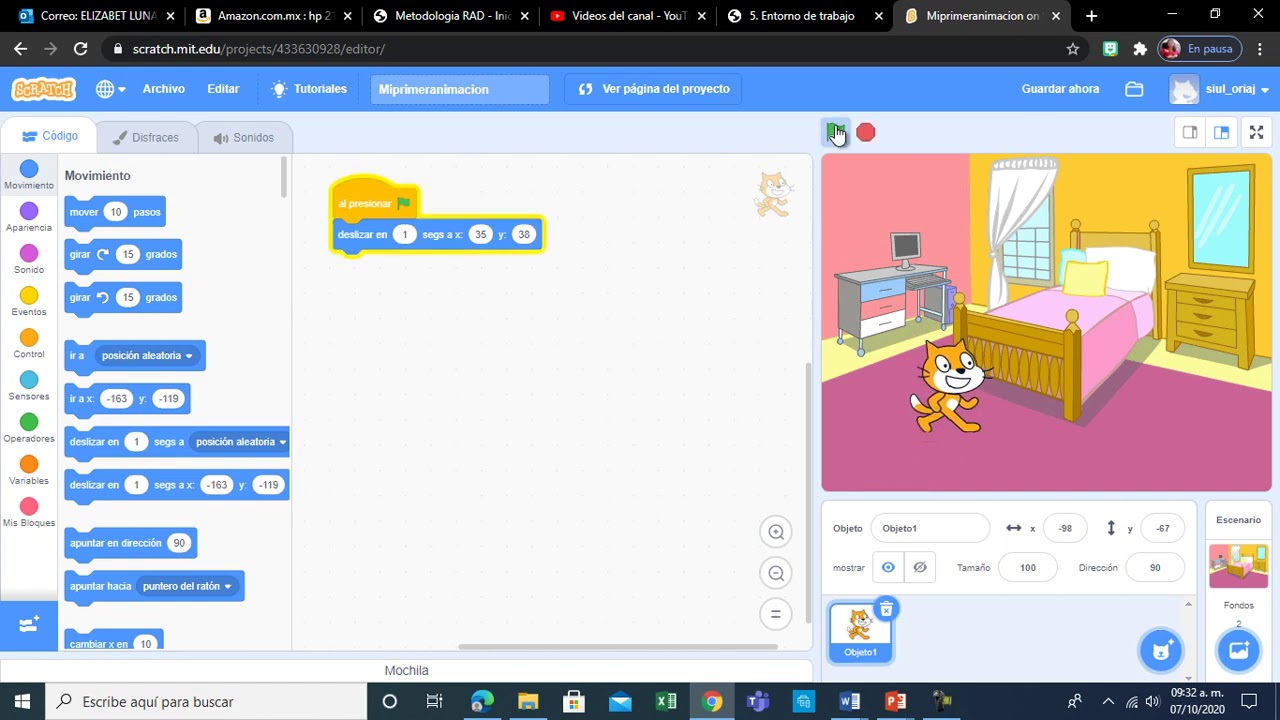The width and height of the screenshot is (1280, 720).
Task: Enter full screen stage mode
Action: (x=1257, y=132)
